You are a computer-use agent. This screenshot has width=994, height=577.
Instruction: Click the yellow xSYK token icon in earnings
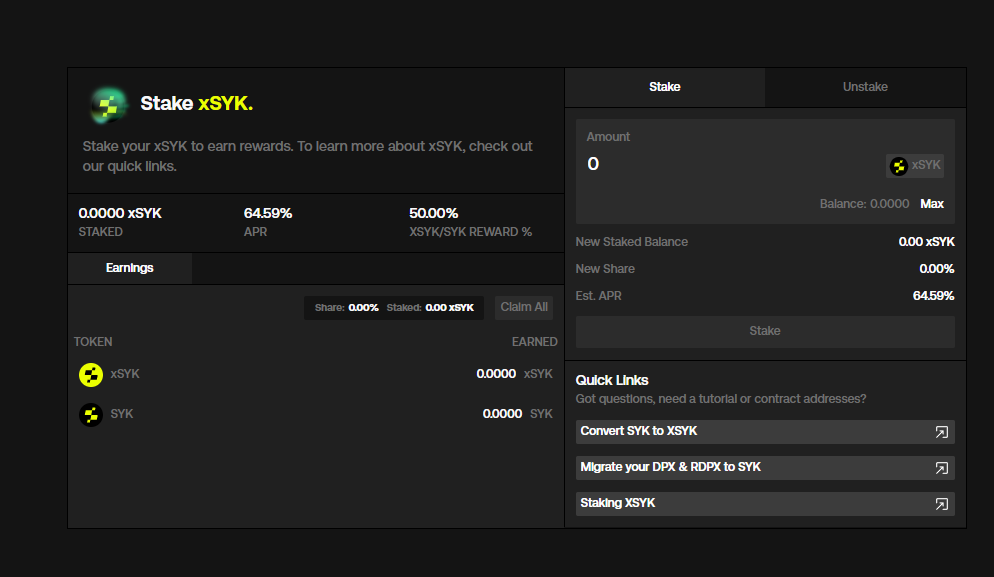(x=91, y=374)
